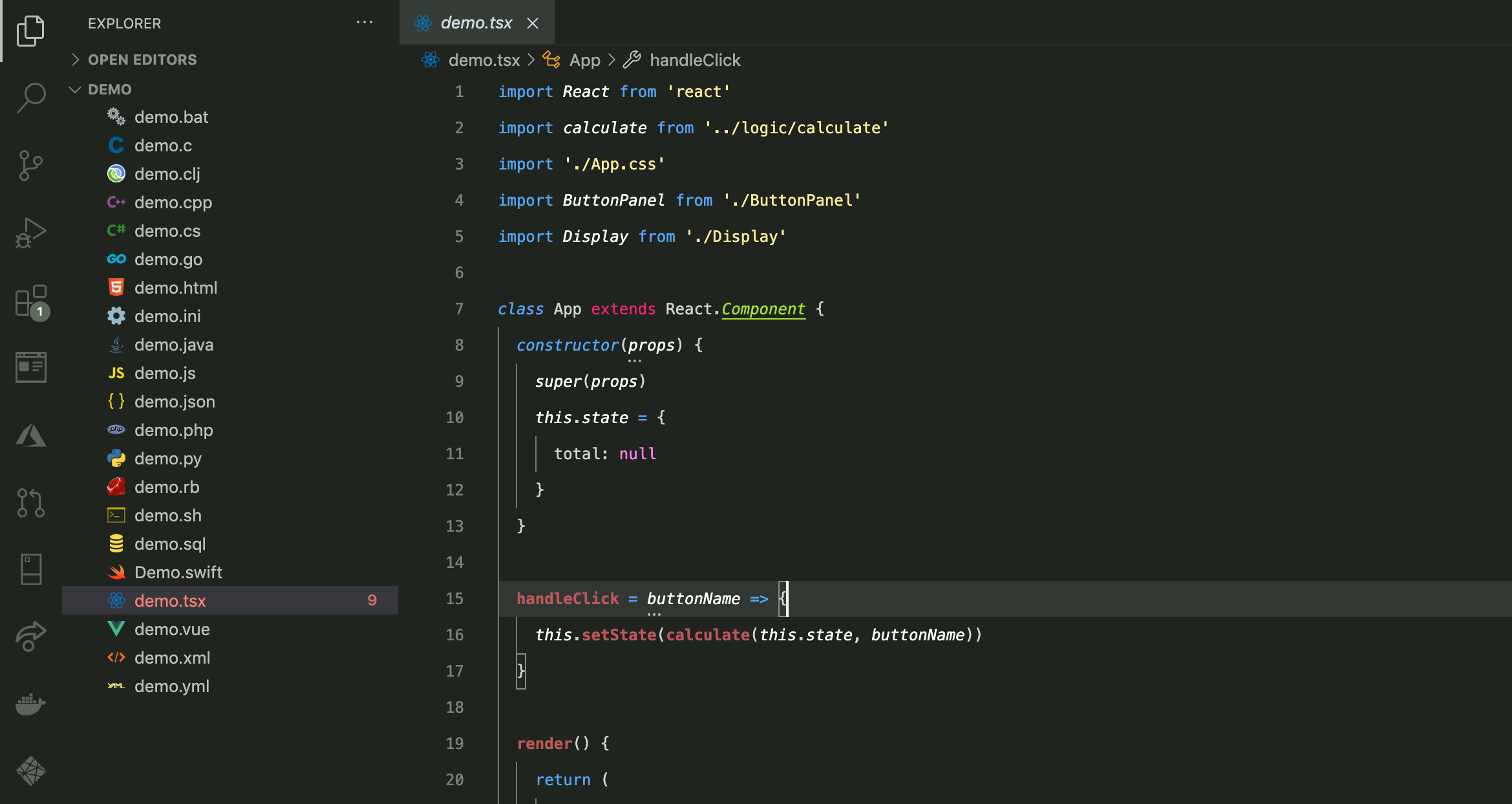
Task: Open demo.js file
Action: point(230,373)
